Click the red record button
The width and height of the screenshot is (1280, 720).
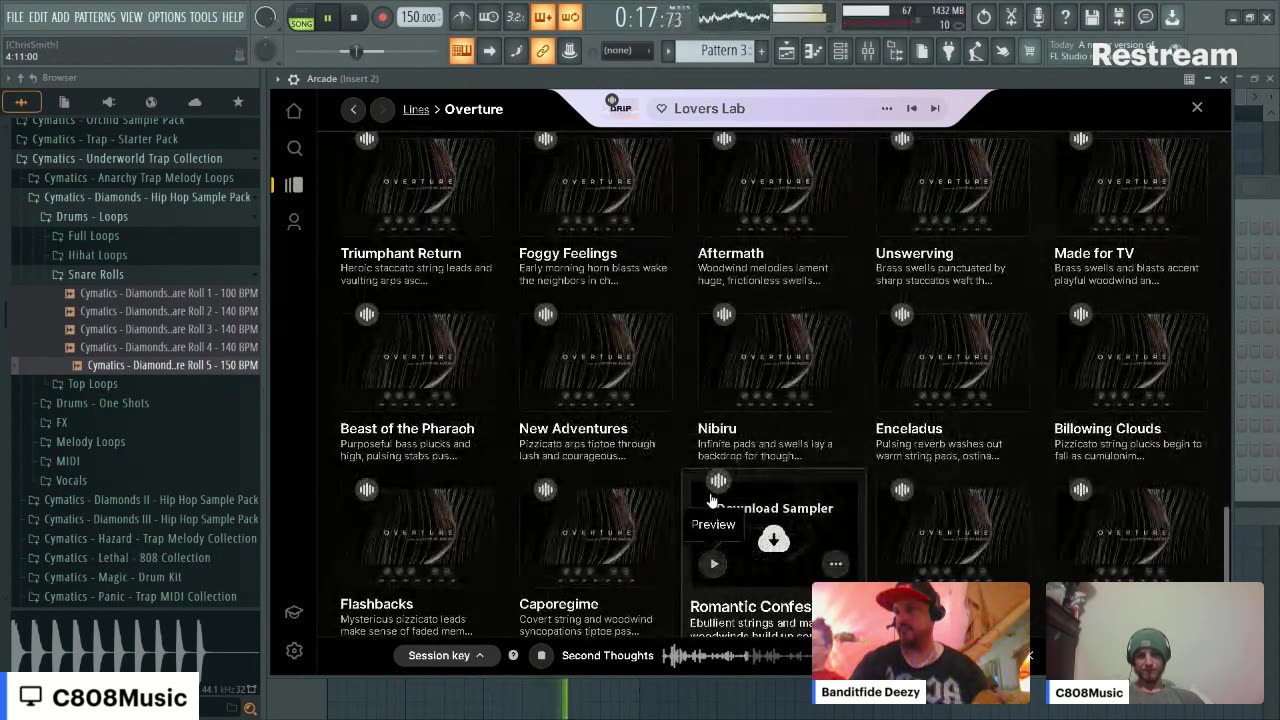pyautogui.click(x=382, y=17)
